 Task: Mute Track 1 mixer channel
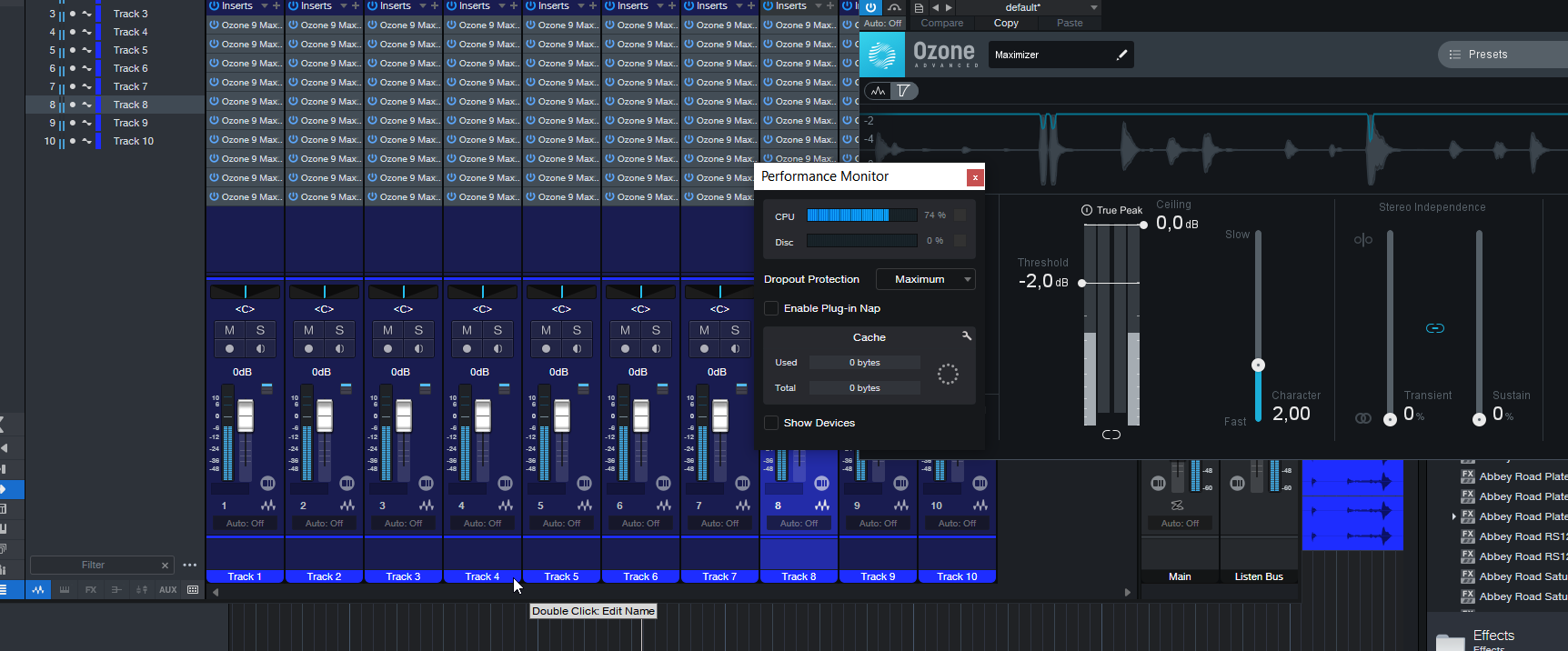(x=229, y=330)
